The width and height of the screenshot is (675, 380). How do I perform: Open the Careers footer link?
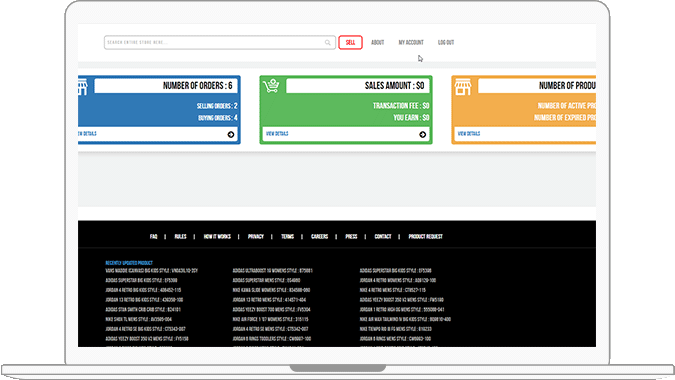click(x=319, y=237)
